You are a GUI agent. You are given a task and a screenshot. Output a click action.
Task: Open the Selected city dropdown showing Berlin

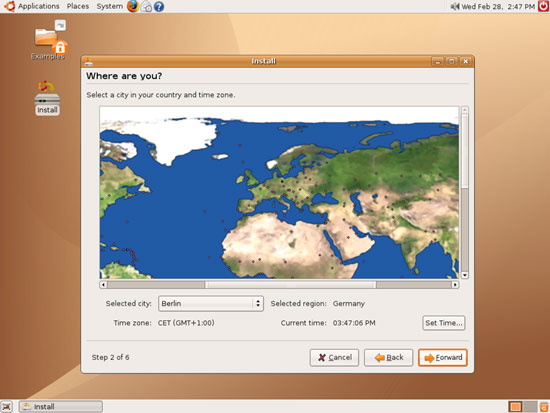click(x=211, y=304)
